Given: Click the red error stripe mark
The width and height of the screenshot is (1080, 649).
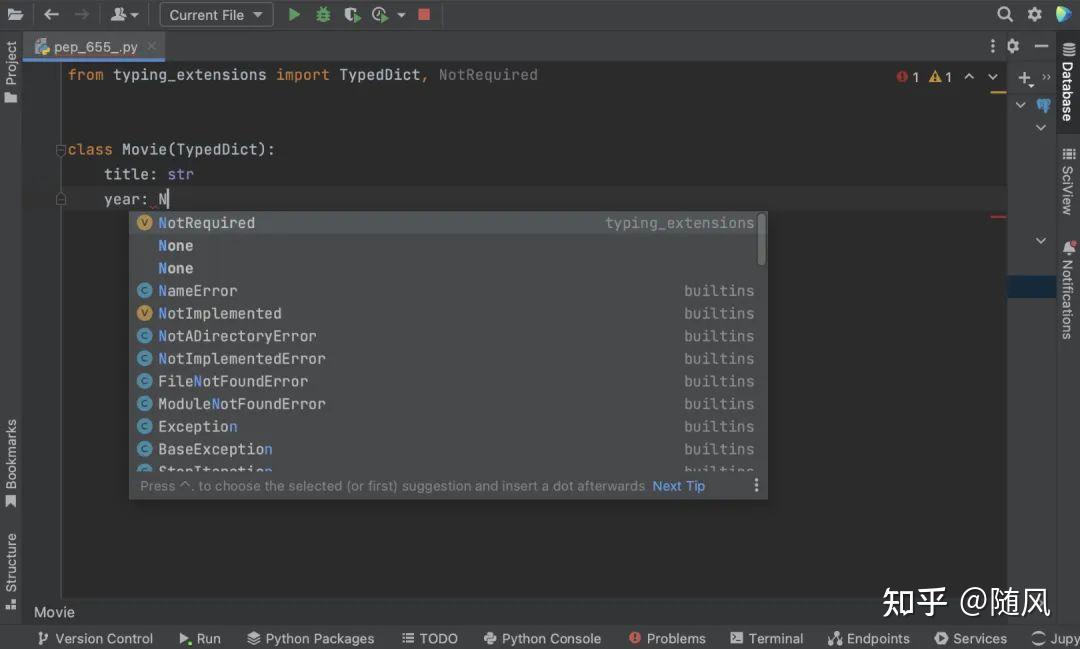Looking at the screenshot, I should [998, 217].
